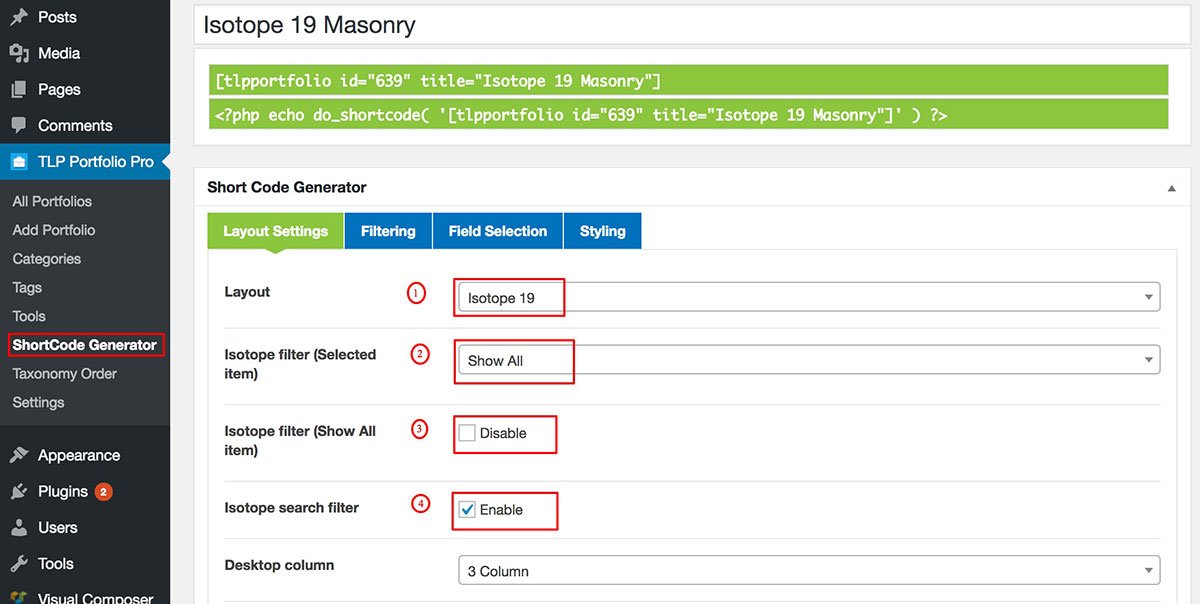Click the Isotope filter (Show All item) label
1200x604 pixels.
300,441
